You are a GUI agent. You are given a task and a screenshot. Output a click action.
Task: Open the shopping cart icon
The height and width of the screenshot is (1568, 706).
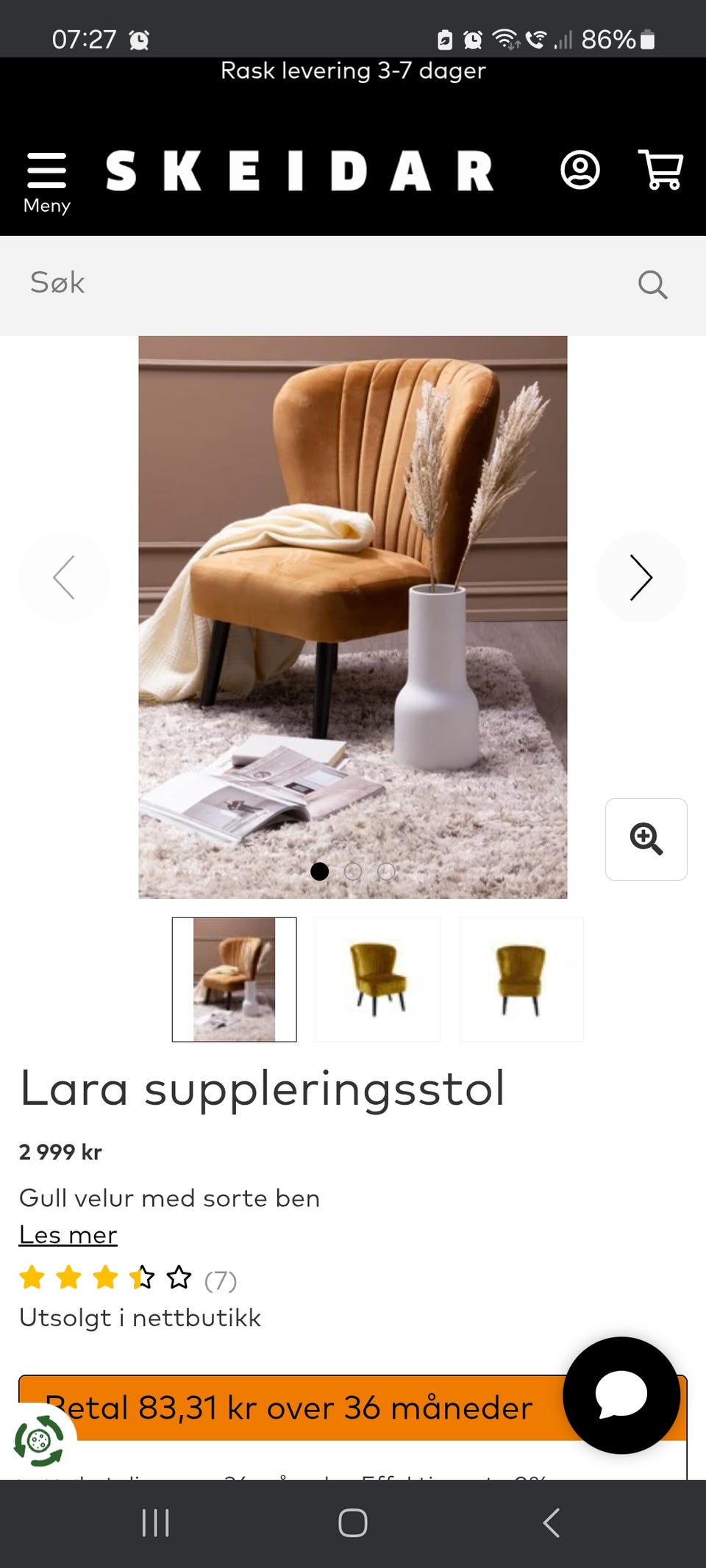[x=660, y=170]
